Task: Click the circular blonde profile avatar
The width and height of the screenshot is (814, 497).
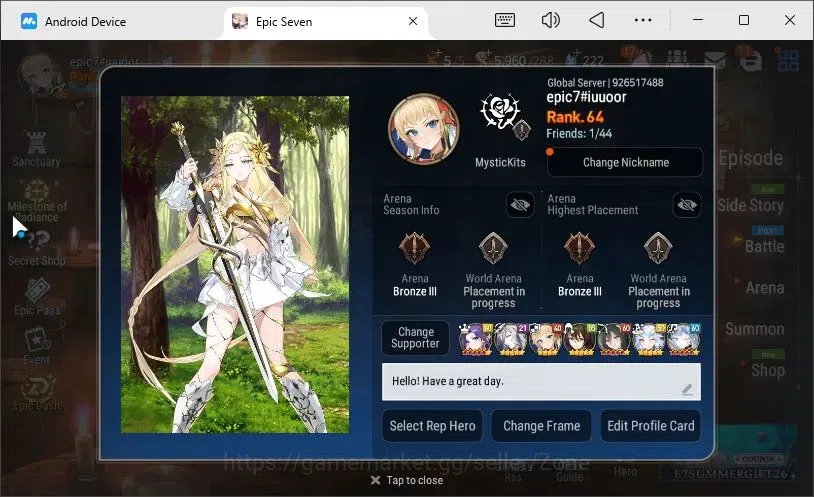Action: [424, 129]
